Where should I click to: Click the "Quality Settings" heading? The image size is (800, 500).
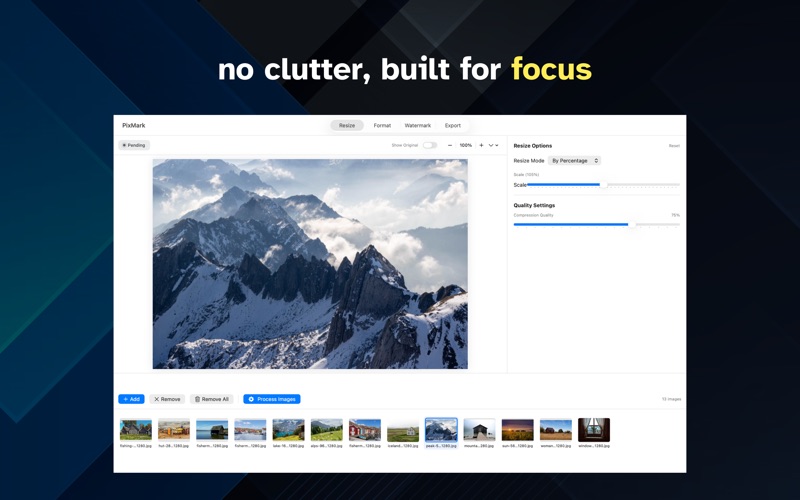534,205
